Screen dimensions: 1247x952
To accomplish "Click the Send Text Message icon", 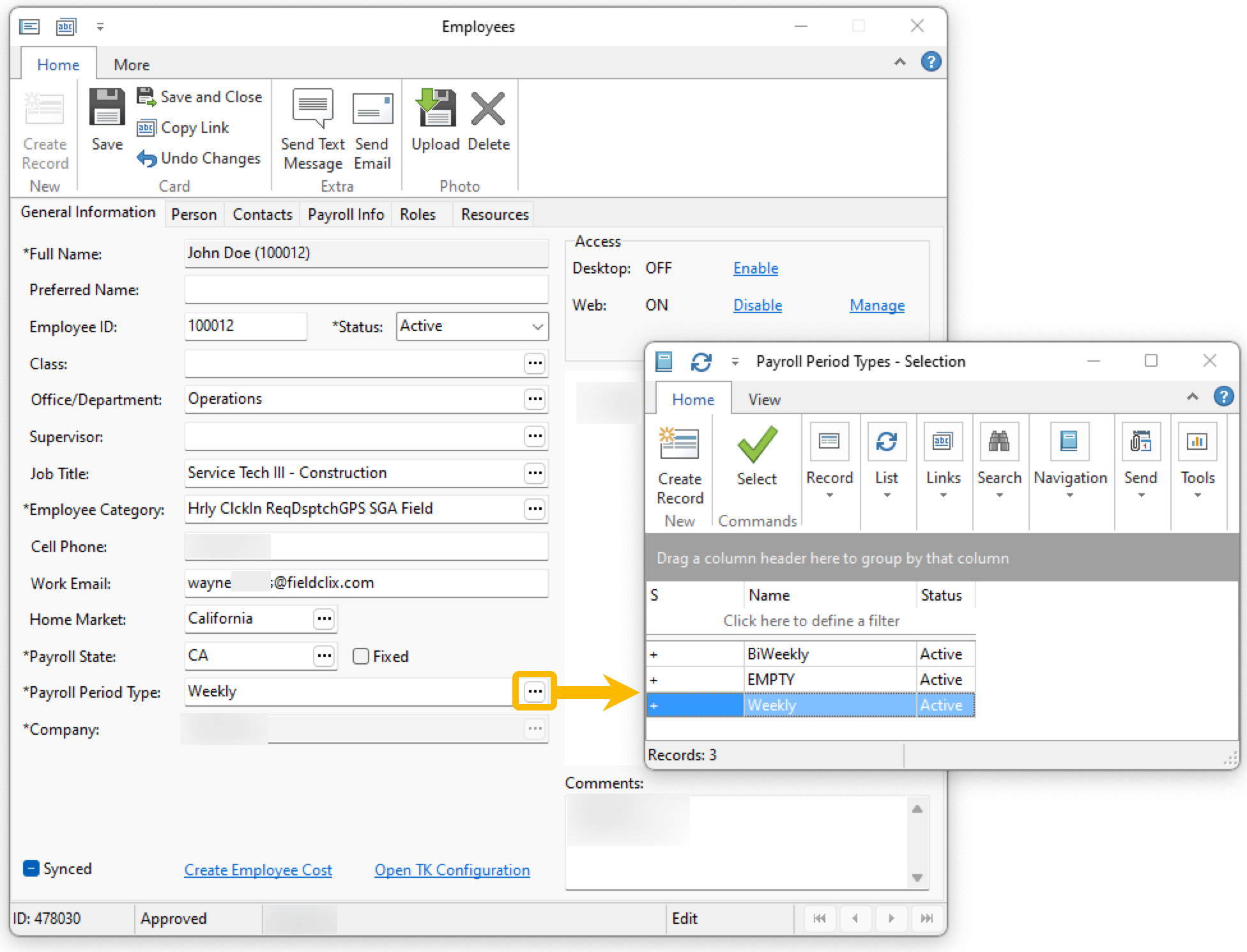I will 312,107.
